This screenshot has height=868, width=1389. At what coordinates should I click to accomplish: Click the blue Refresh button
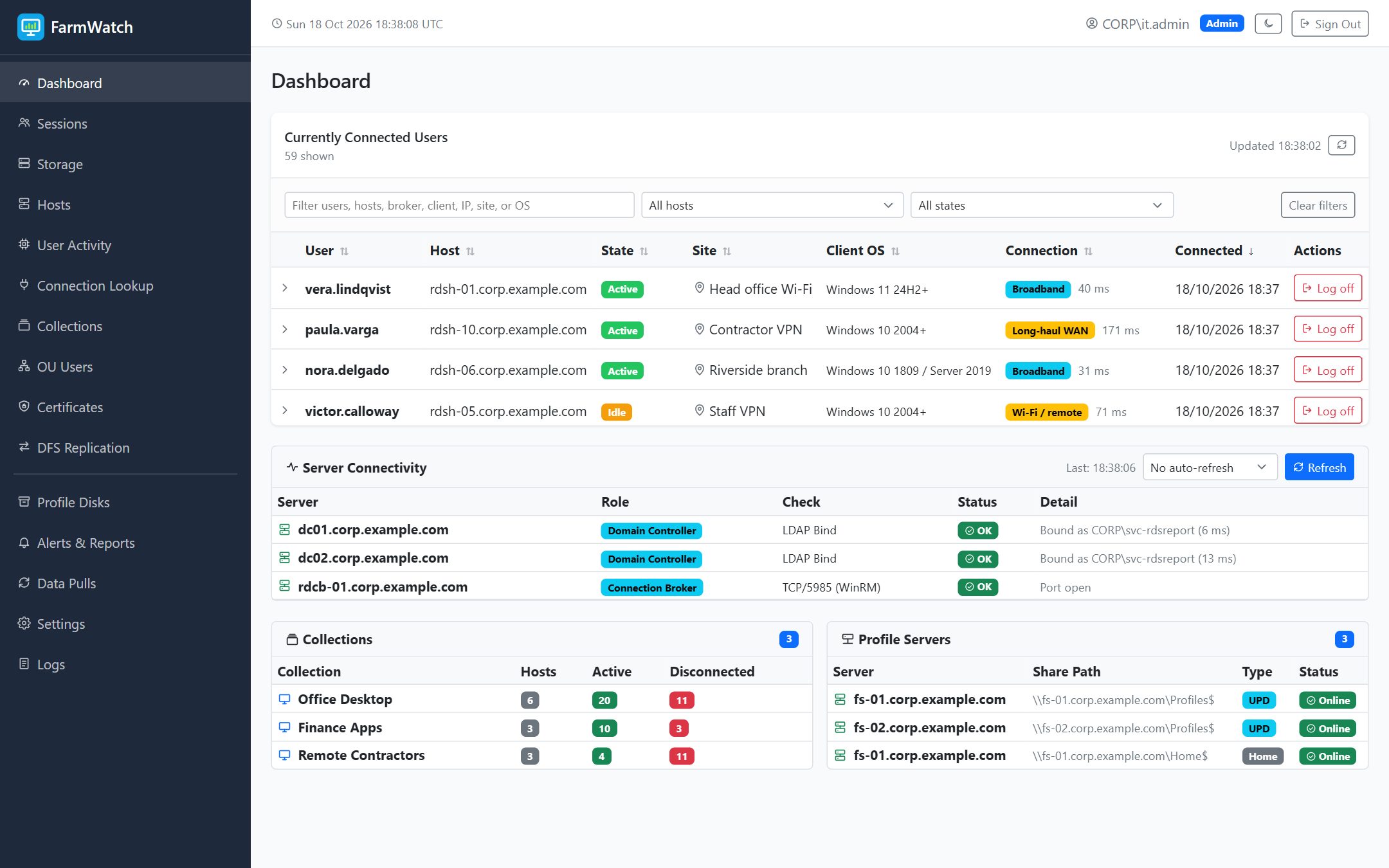(1319, 467)
